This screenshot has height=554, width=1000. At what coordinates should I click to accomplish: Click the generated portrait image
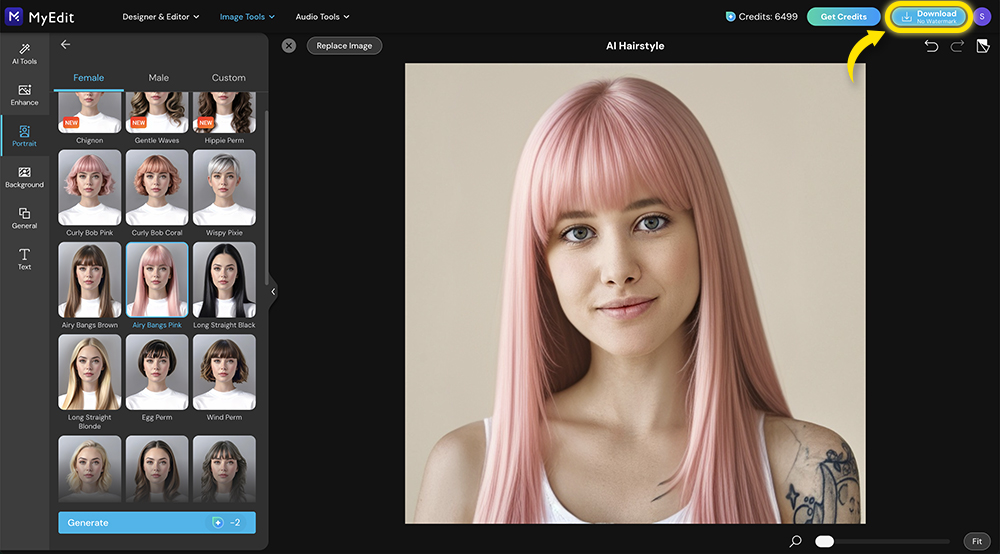[635, 293]
